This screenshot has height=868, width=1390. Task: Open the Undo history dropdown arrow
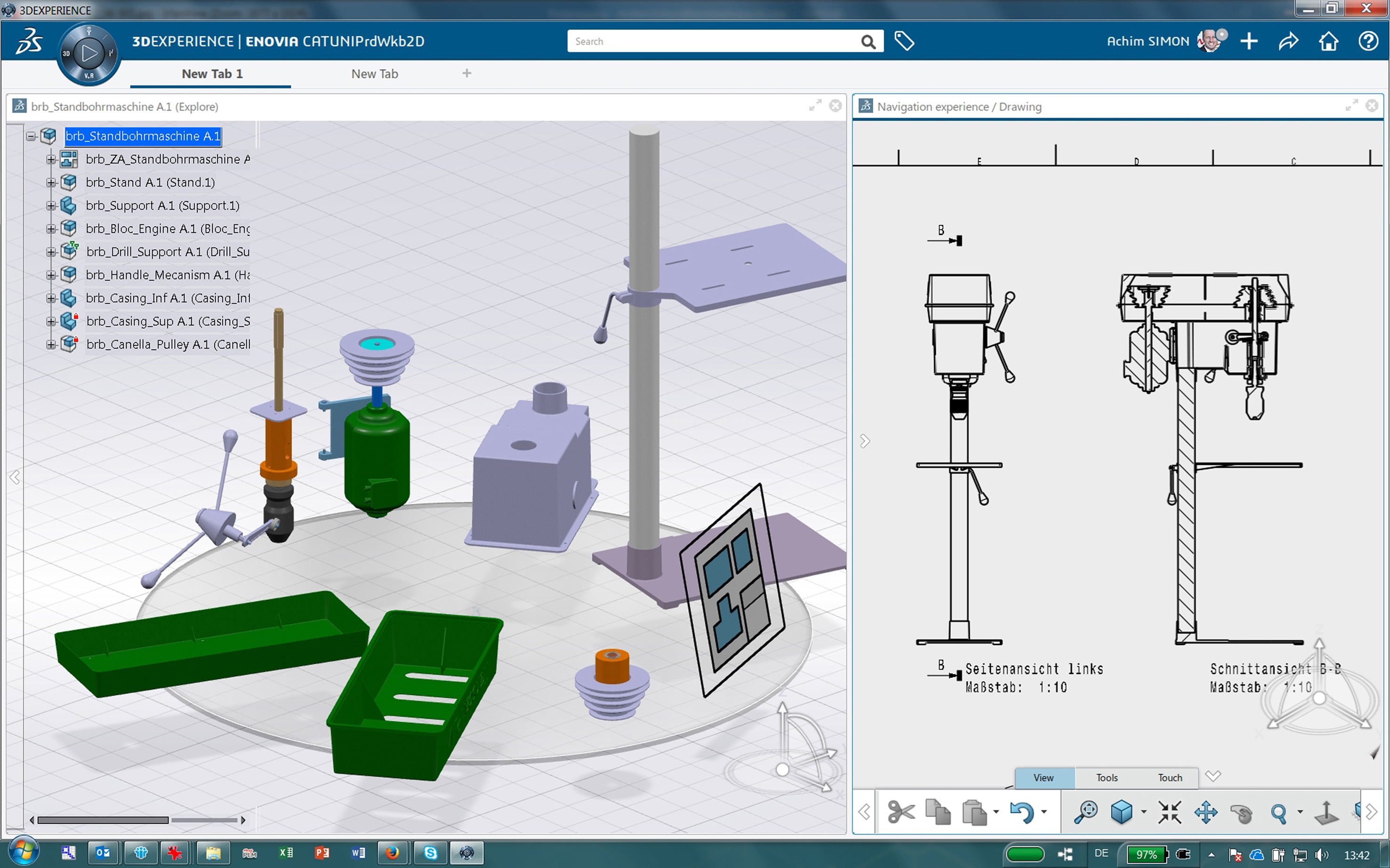click(1044, 812)
